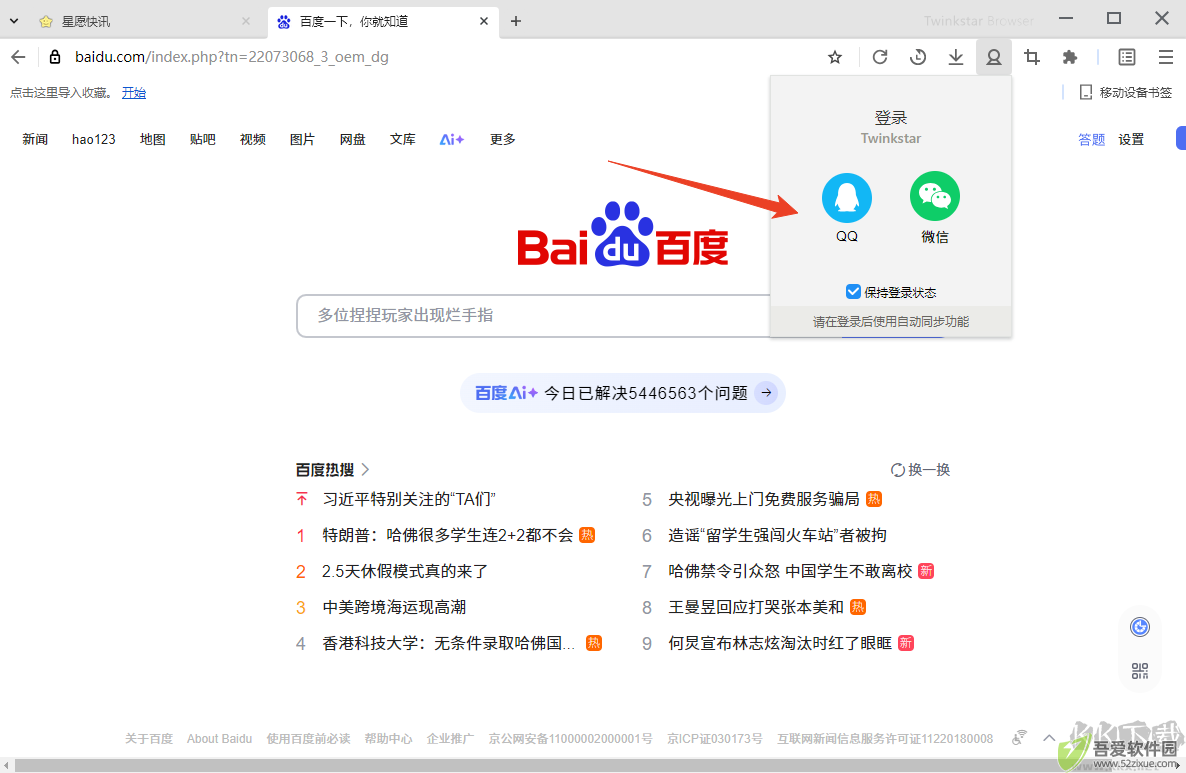Open 王曼昱回应打哭张本美和

756,607
